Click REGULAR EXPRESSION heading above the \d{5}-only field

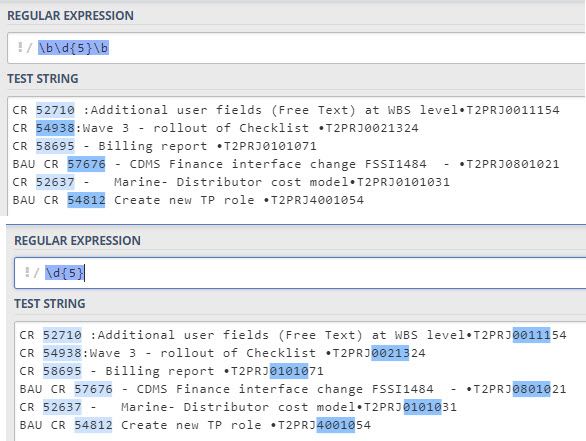point(77,241)
